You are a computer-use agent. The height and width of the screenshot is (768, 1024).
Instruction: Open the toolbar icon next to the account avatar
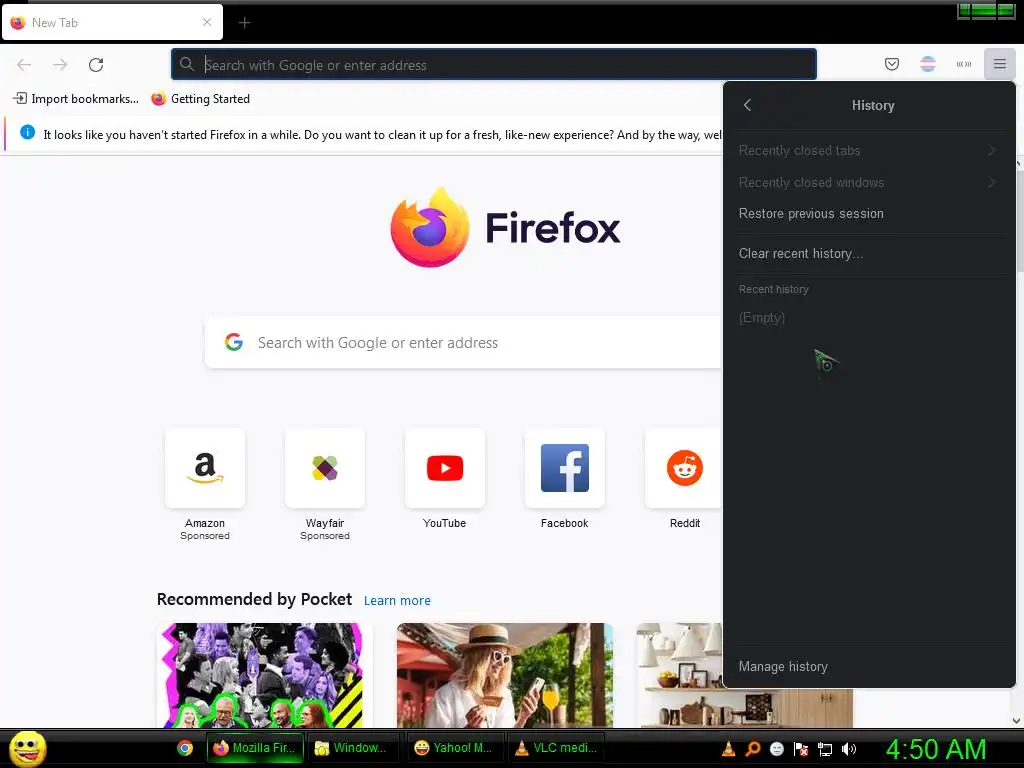point(963,64)
